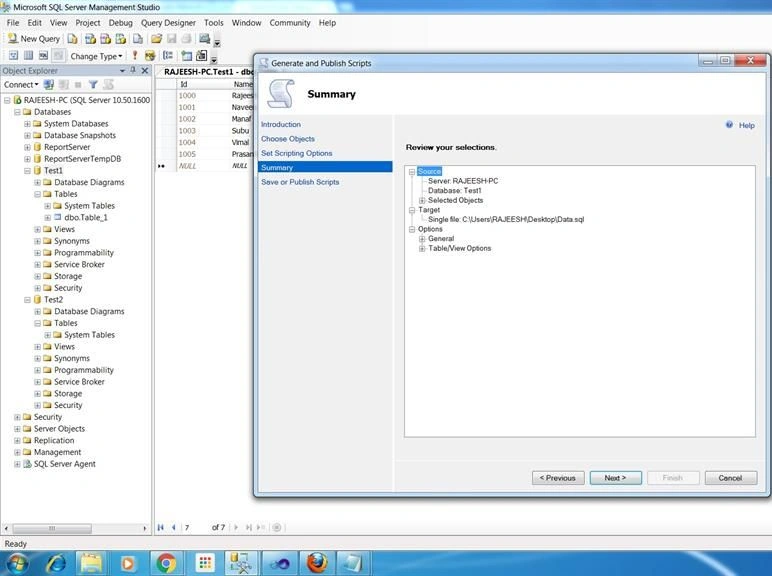Click the Add Table icon
The width and height of the screenshot is (772, 576).
pyautogui.click(x=187, y=56)
